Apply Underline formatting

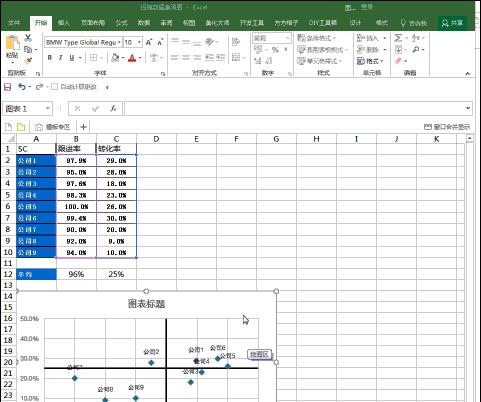[71, 58]
